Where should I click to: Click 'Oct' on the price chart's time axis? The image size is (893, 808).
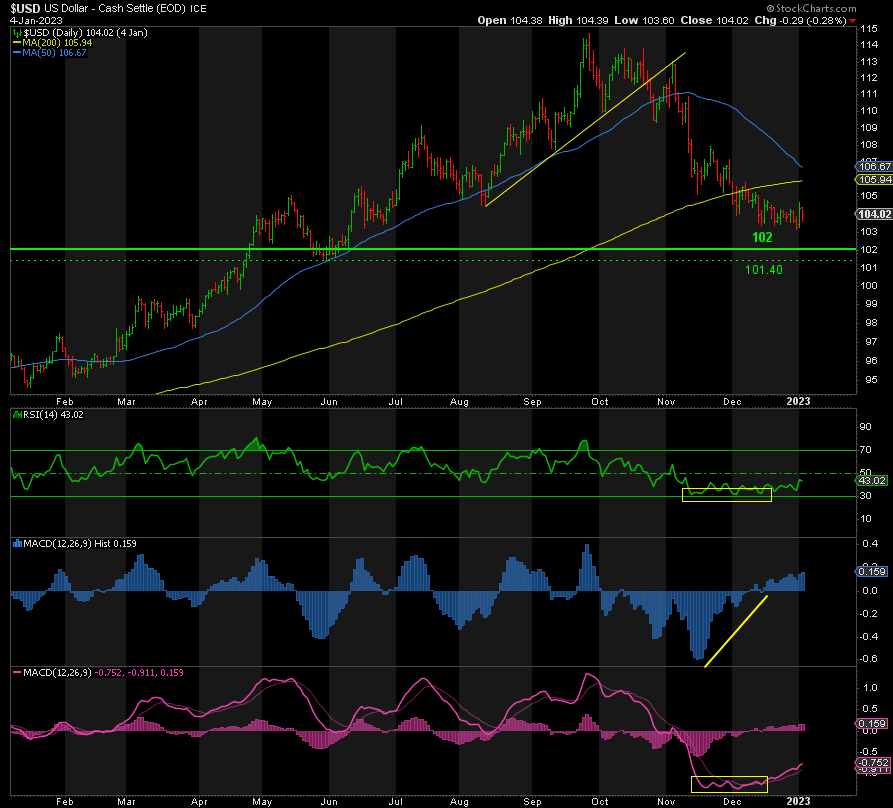pyautogui.click(x=600, y=401)
